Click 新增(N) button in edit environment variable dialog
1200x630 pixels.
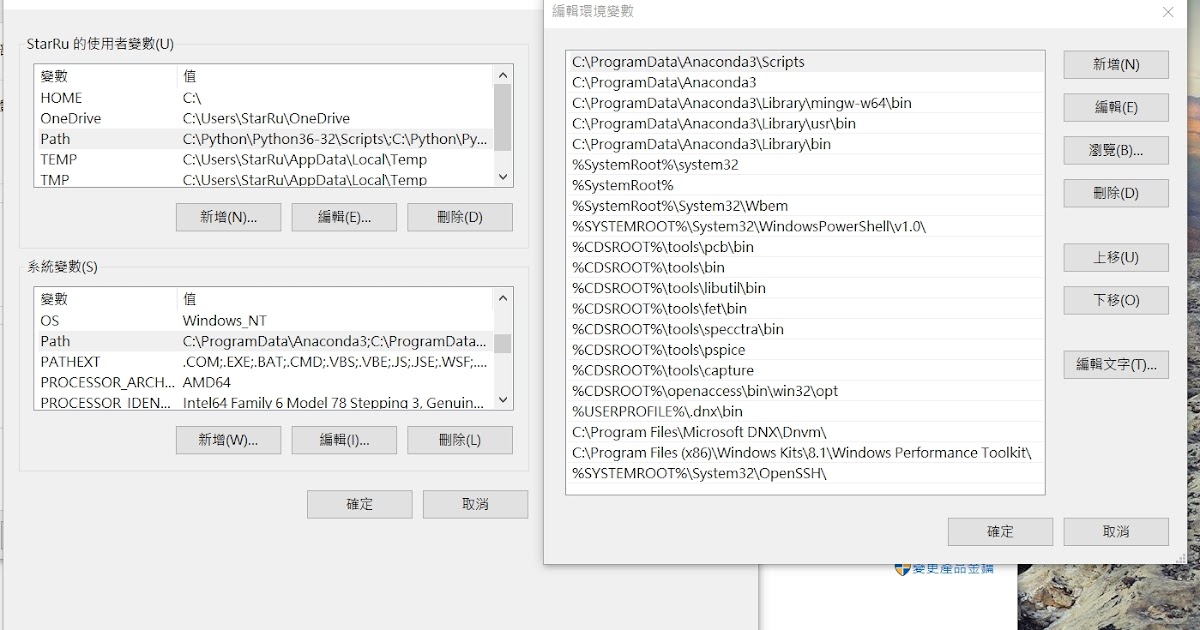pos(1116,64)
